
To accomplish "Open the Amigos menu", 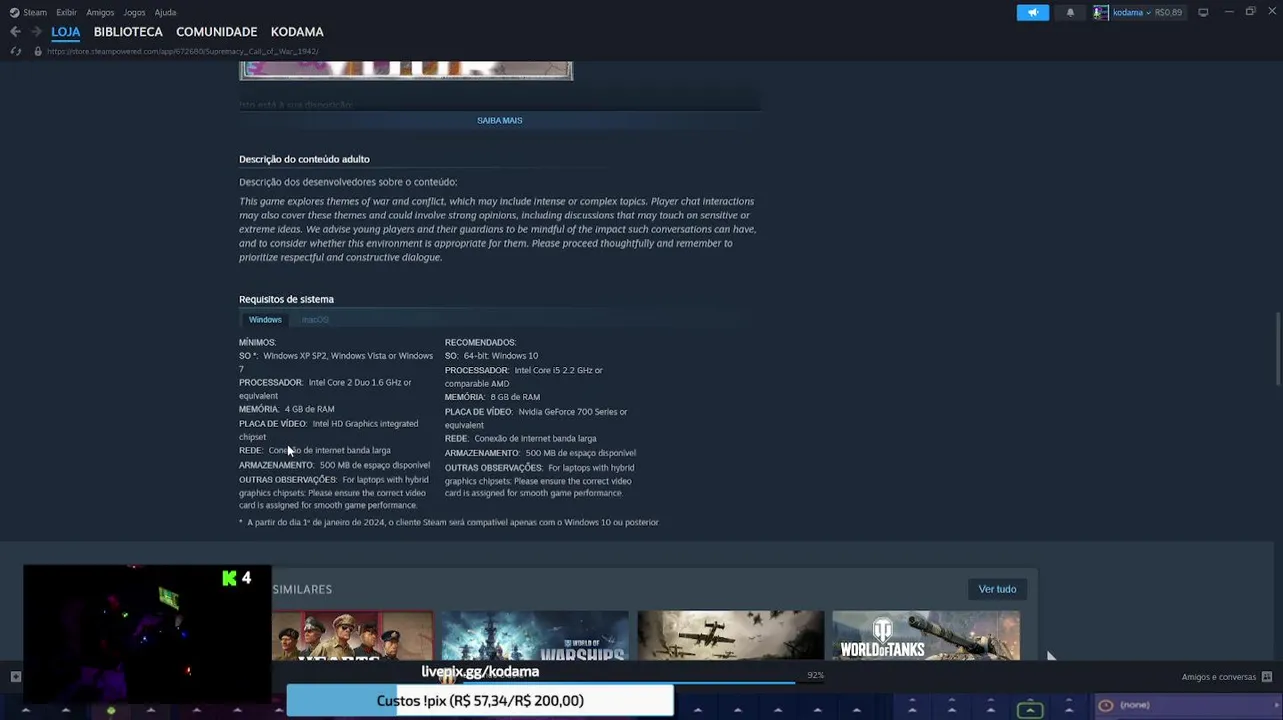I will pos(100,12).
